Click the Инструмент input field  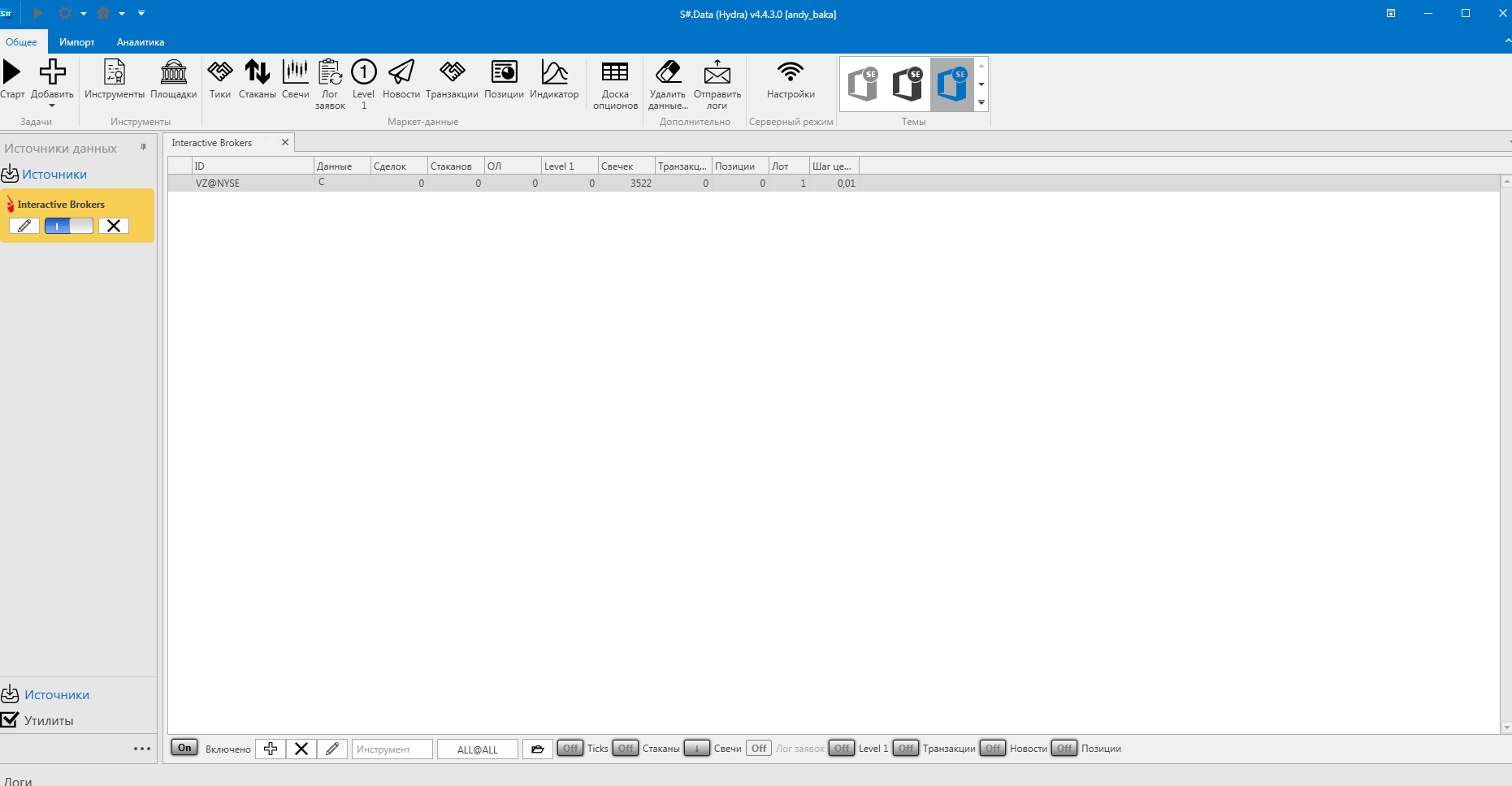[392, 749]
